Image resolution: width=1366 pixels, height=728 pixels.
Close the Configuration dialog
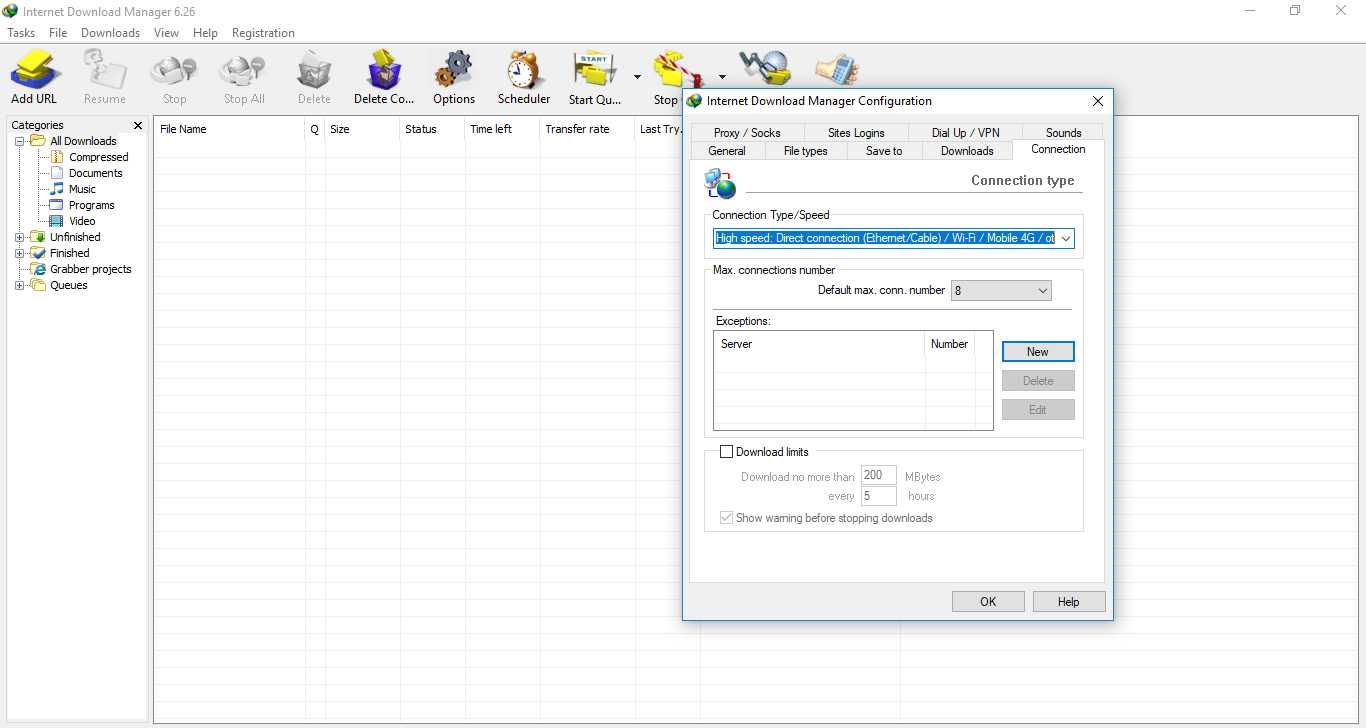pos(1097,101)
